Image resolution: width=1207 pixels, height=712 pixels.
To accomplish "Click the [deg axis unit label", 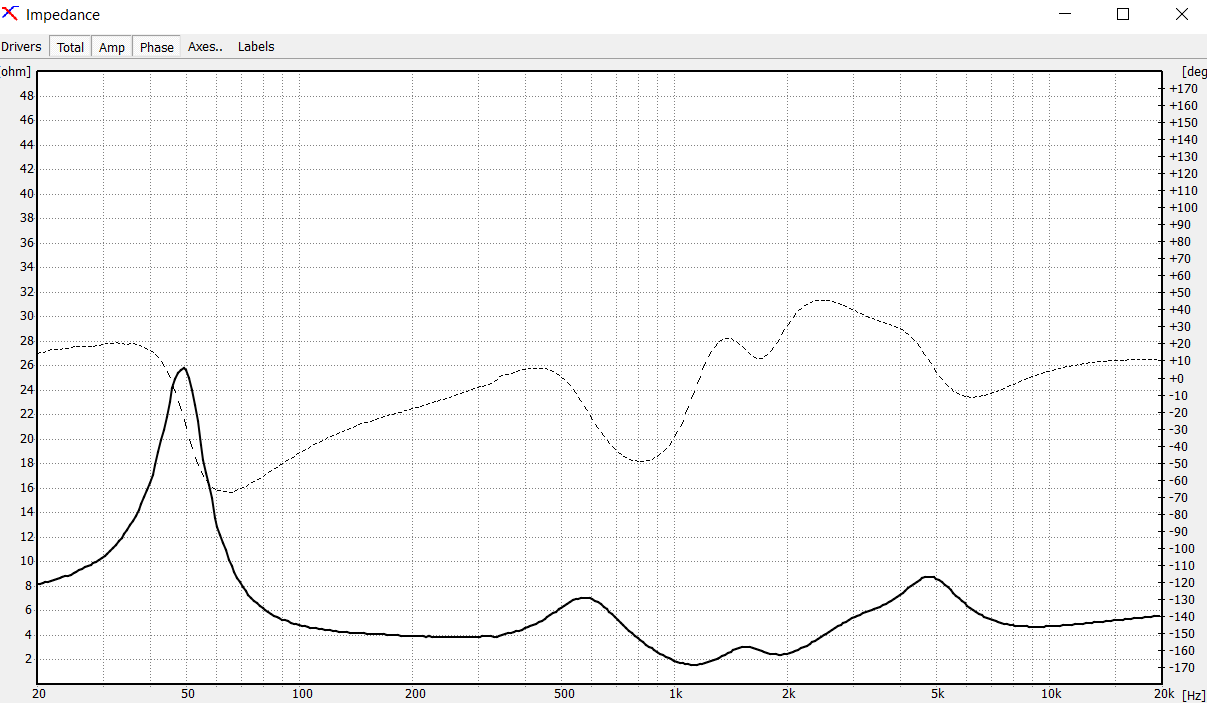I will click(1194, 71).
